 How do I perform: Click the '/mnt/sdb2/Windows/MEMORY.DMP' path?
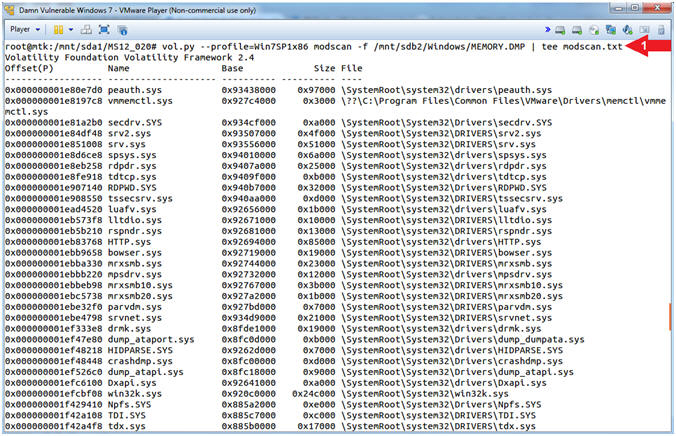tap(449, 47)
